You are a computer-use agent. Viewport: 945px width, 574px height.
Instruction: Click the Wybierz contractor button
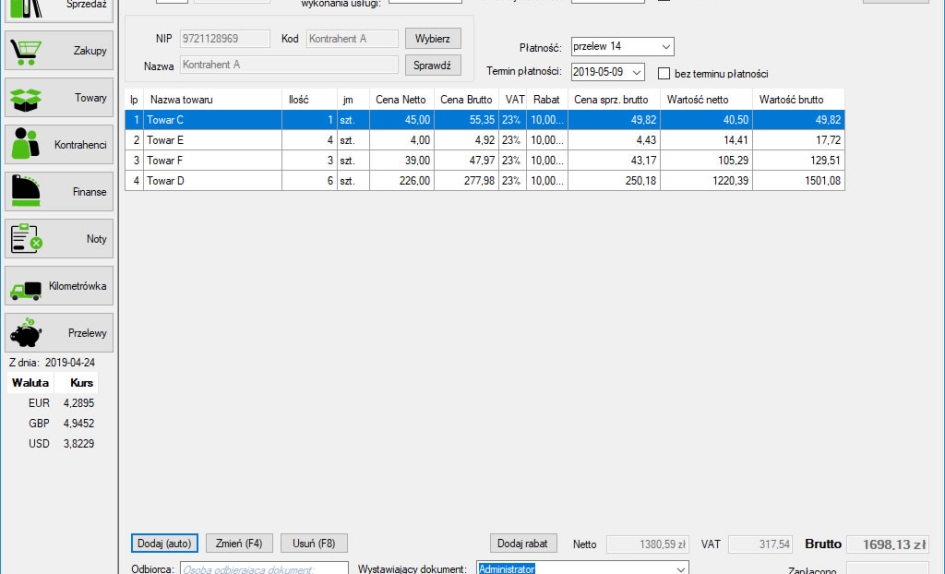coord(432,39)
